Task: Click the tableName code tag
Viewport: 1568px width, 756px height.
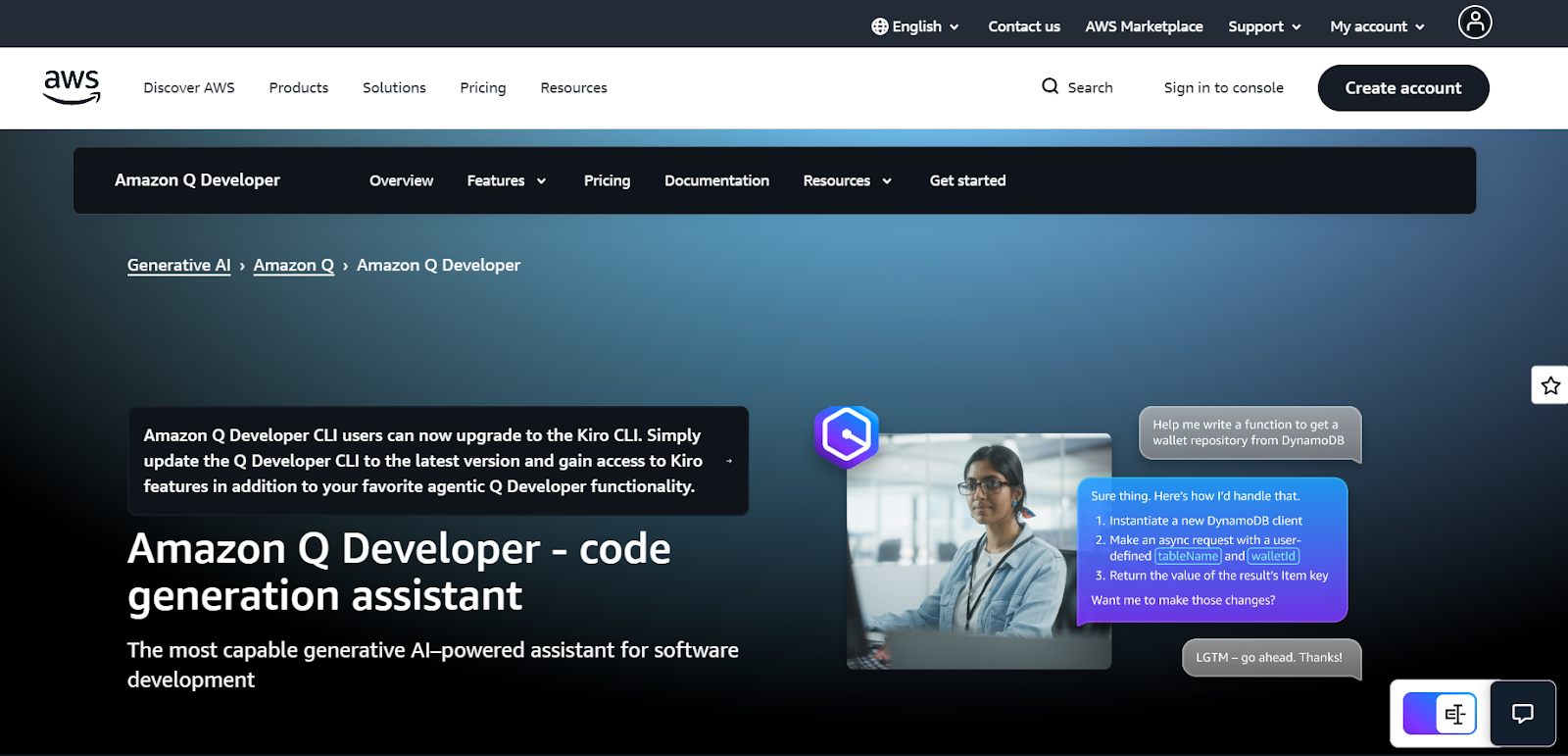Action: tap(1188, 556)
